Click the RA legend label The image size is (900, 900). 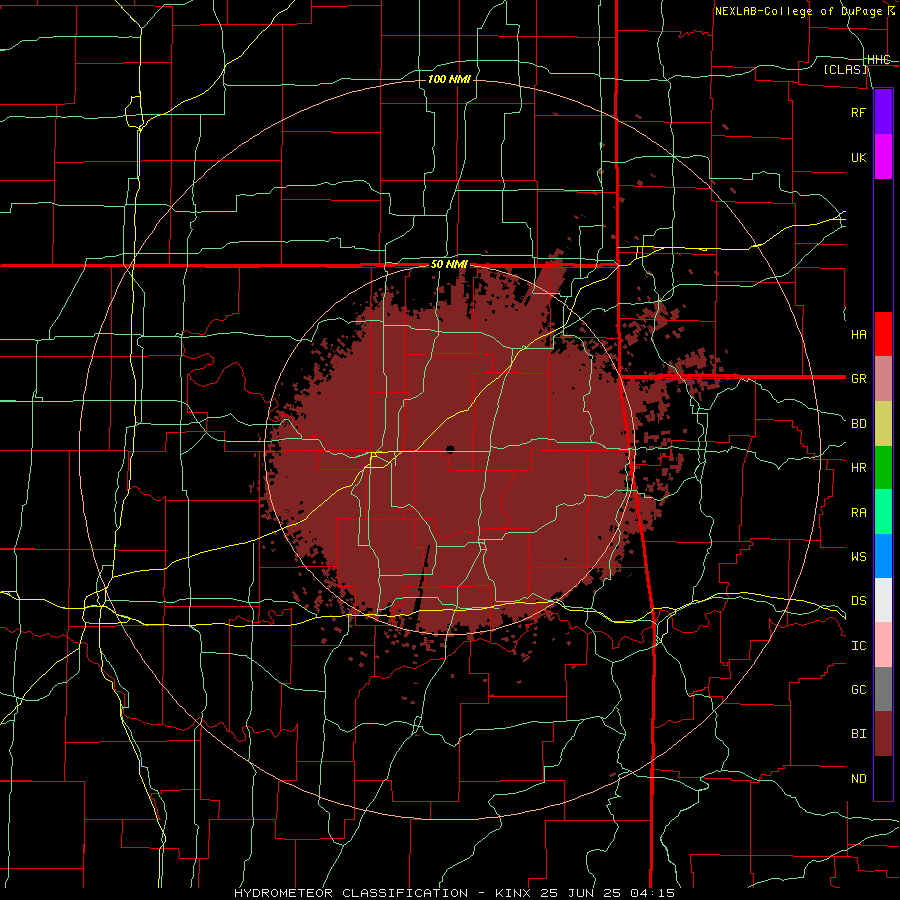(858, 512)
